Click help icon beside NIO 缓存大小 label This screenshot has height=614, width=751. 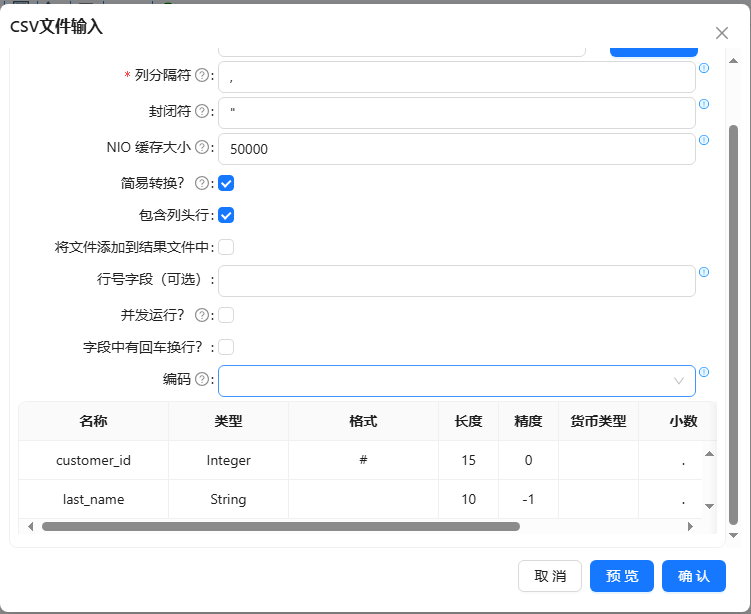coord(202,148)
